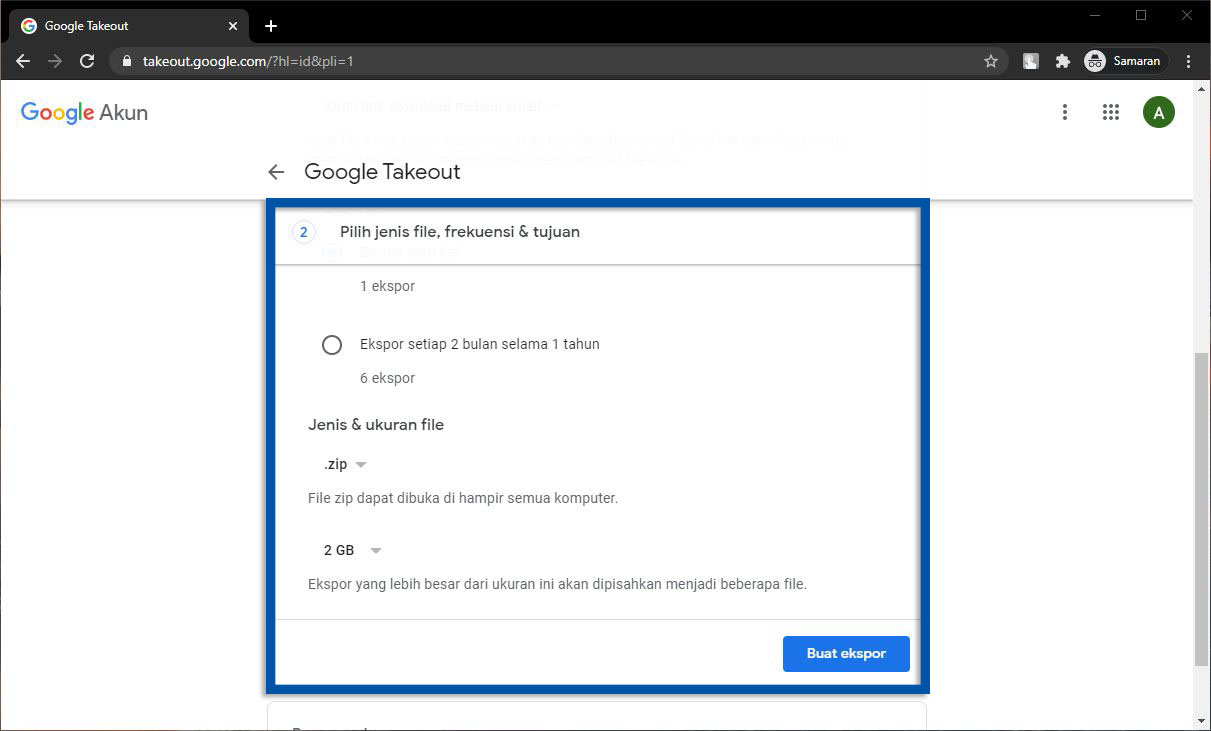Expand the .zip file type dropdown
This screenshot has height=731, width=1211.
346,465
